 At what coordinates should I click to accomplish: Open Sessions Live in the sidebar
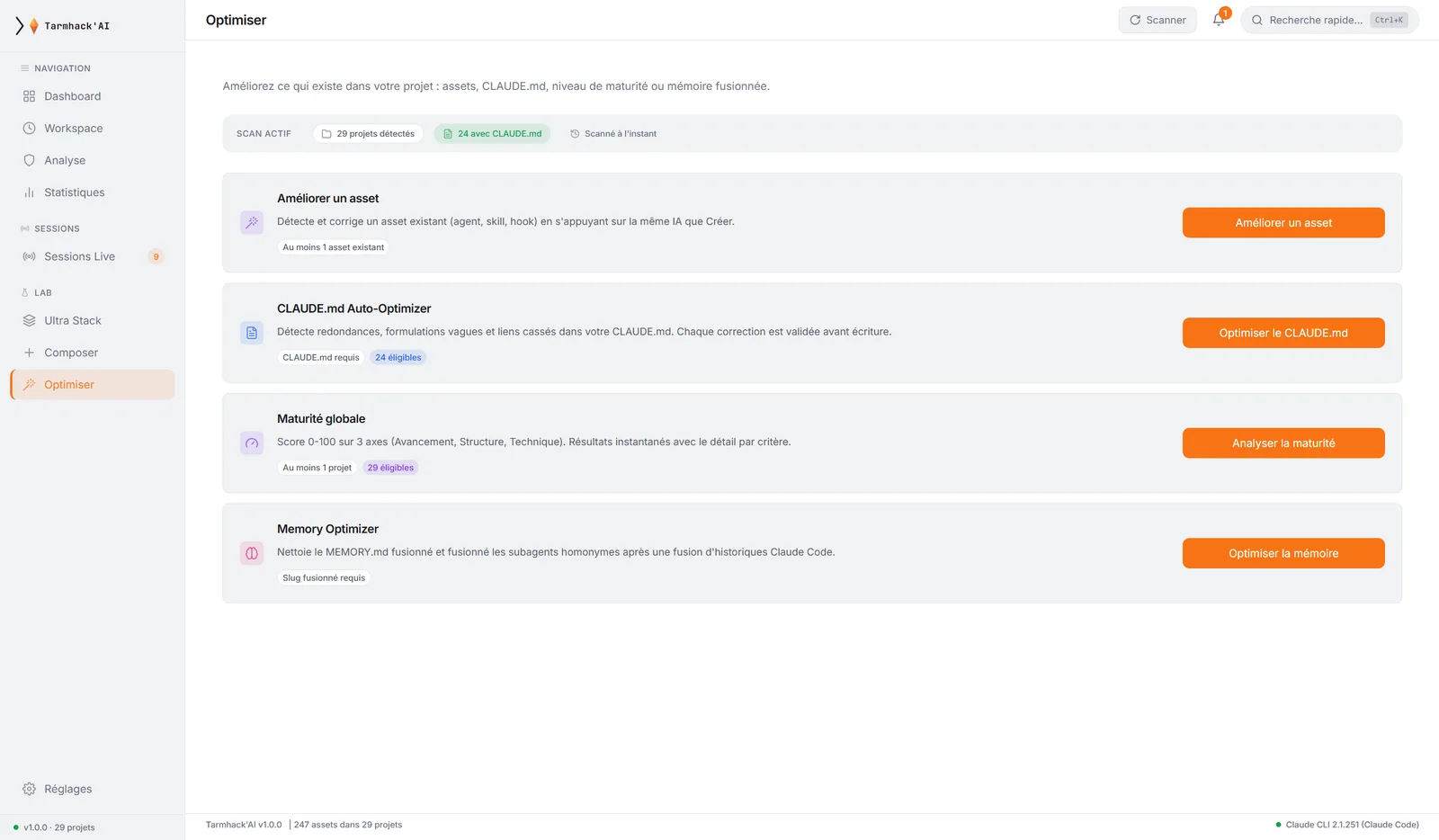(x=93, y=256)
